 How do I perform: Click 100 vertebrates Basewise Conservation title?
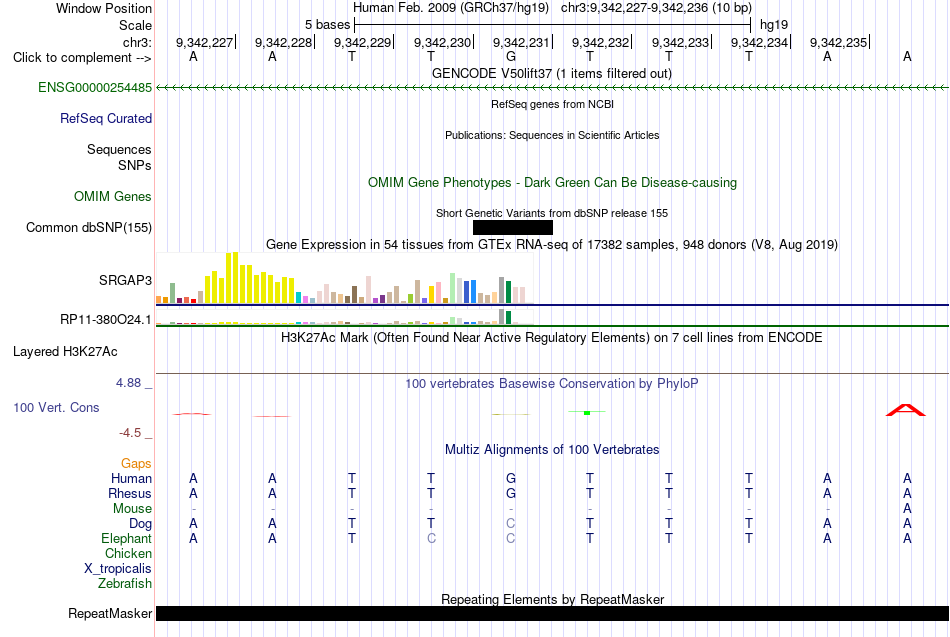(552, 384)
